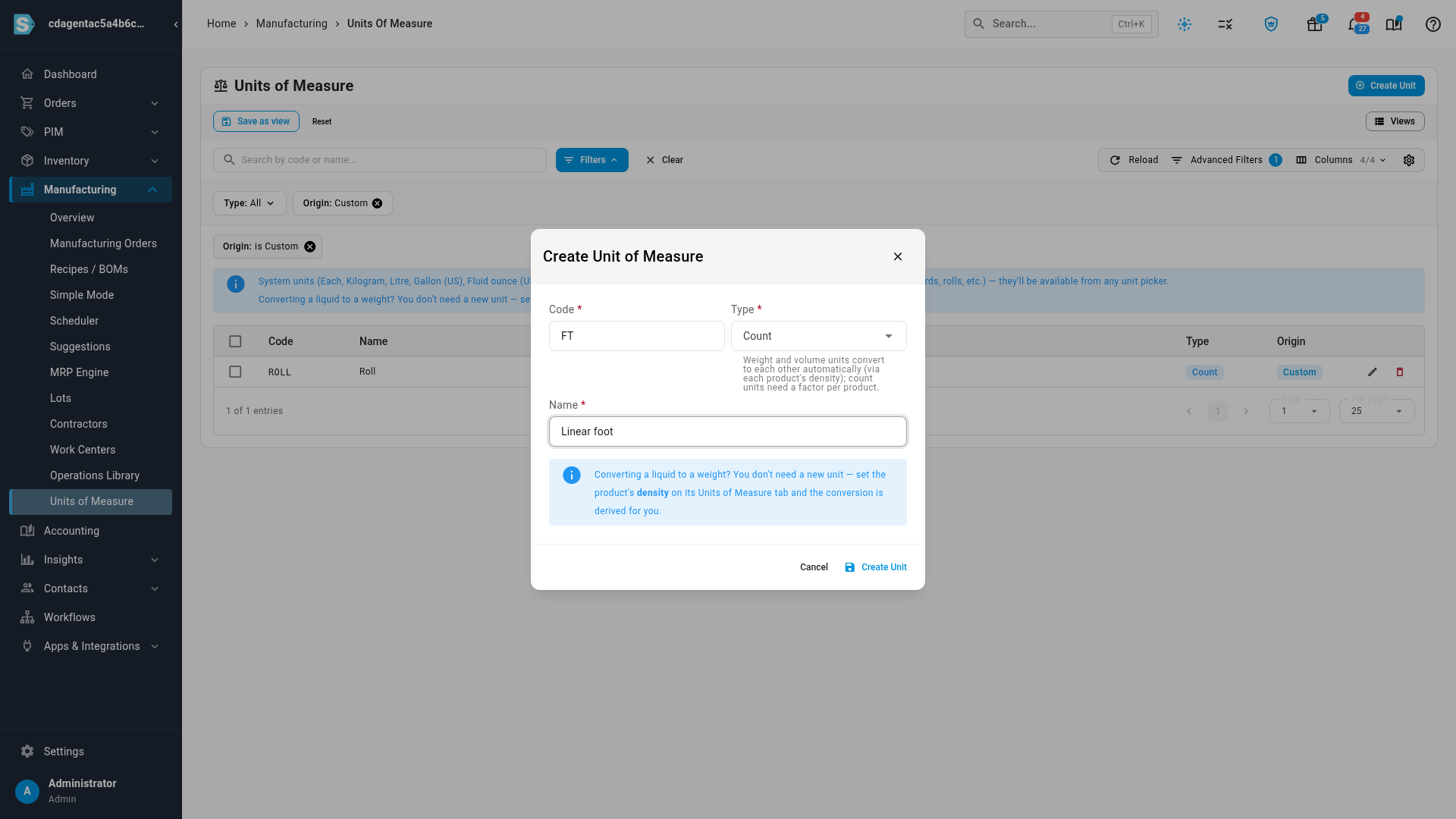Open the gift rewards icon
1456x819 pixels.
(x=1315, y=24)
